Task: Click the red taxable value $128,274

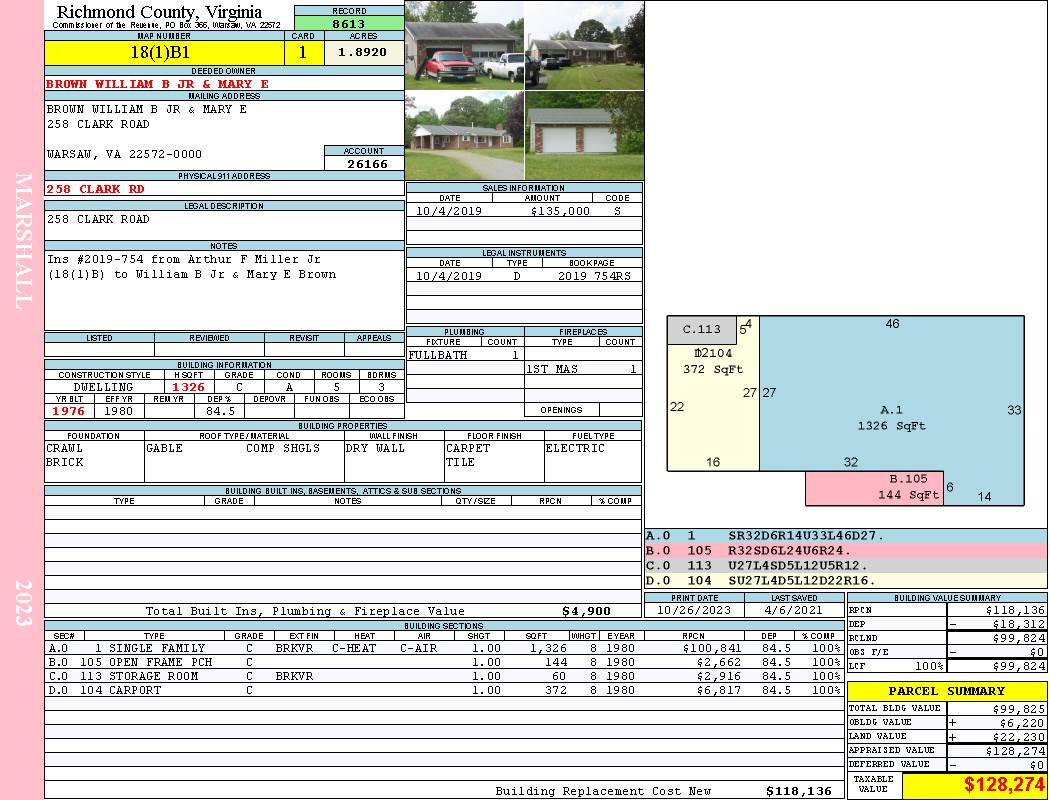Action: click(x=974, y=786)
